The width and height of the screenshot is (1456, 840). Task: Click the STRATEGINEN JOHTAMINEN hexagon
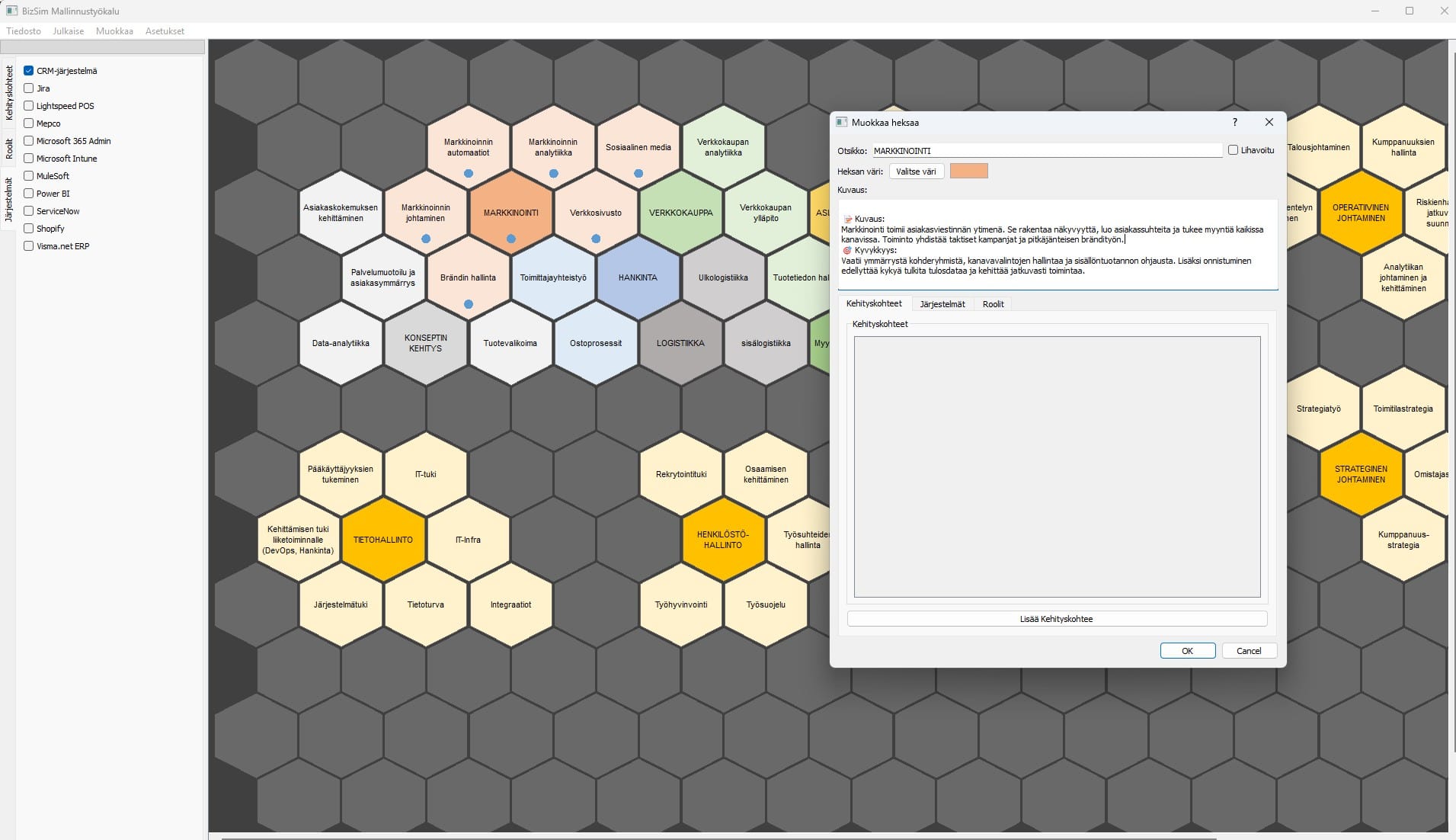pos(1361,474)
